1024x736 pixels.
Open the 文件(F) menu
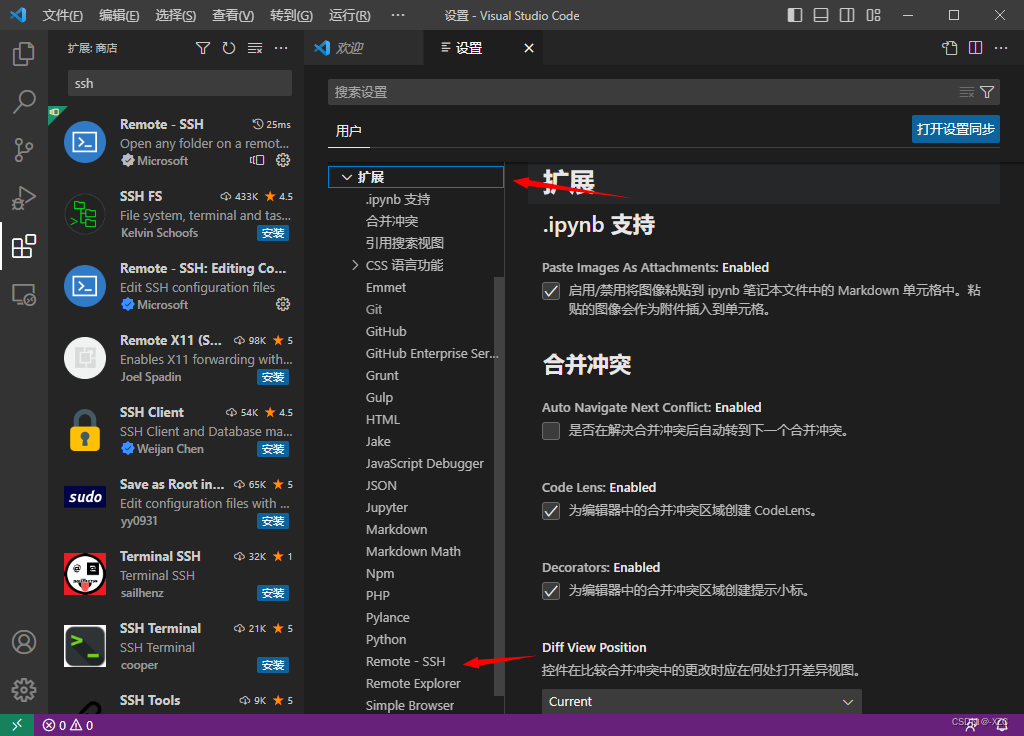[63, 15]
